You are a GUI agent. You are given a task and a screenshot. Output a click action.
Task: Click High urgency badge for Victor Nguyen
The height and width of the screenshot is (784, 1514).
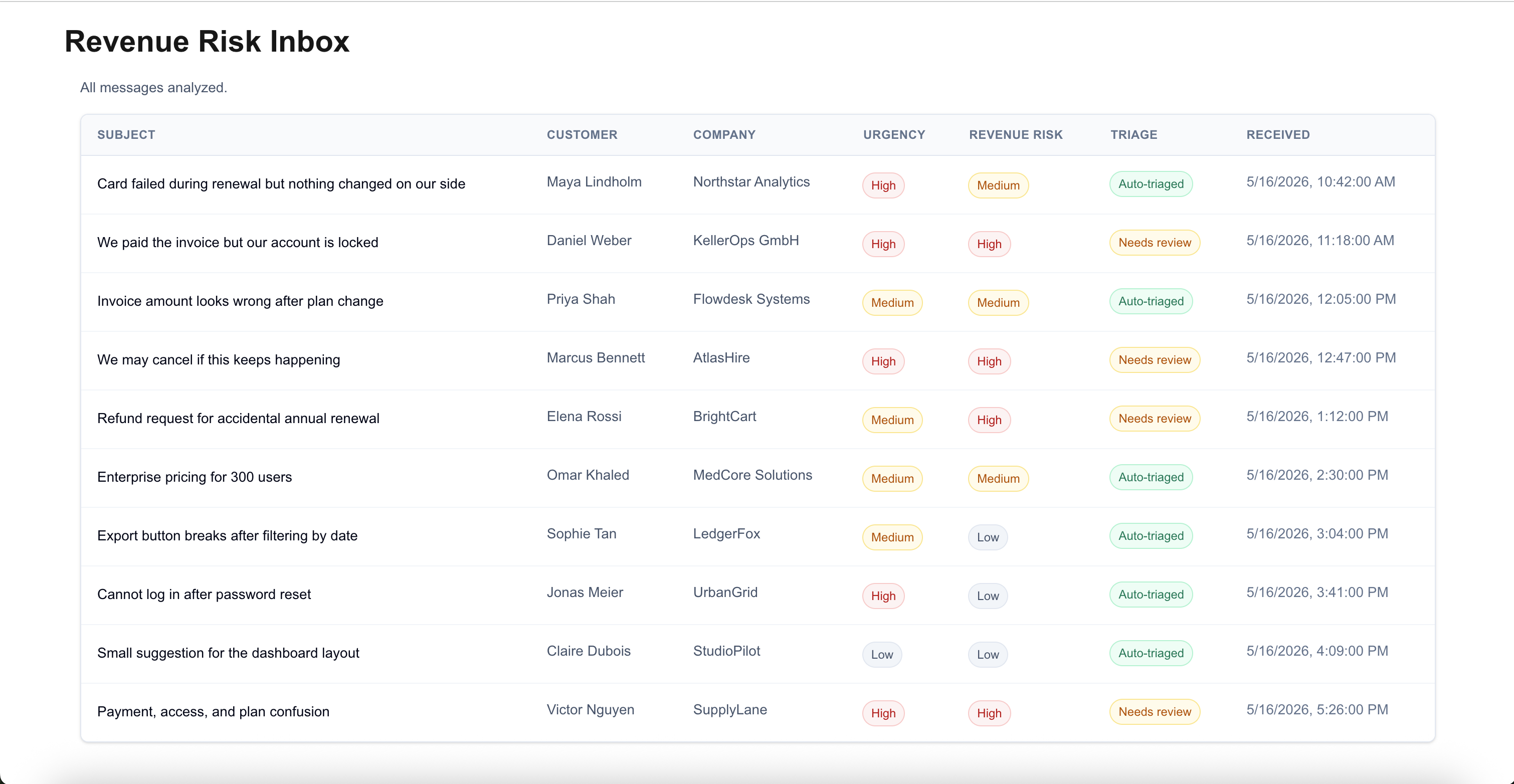pos(883,713)
